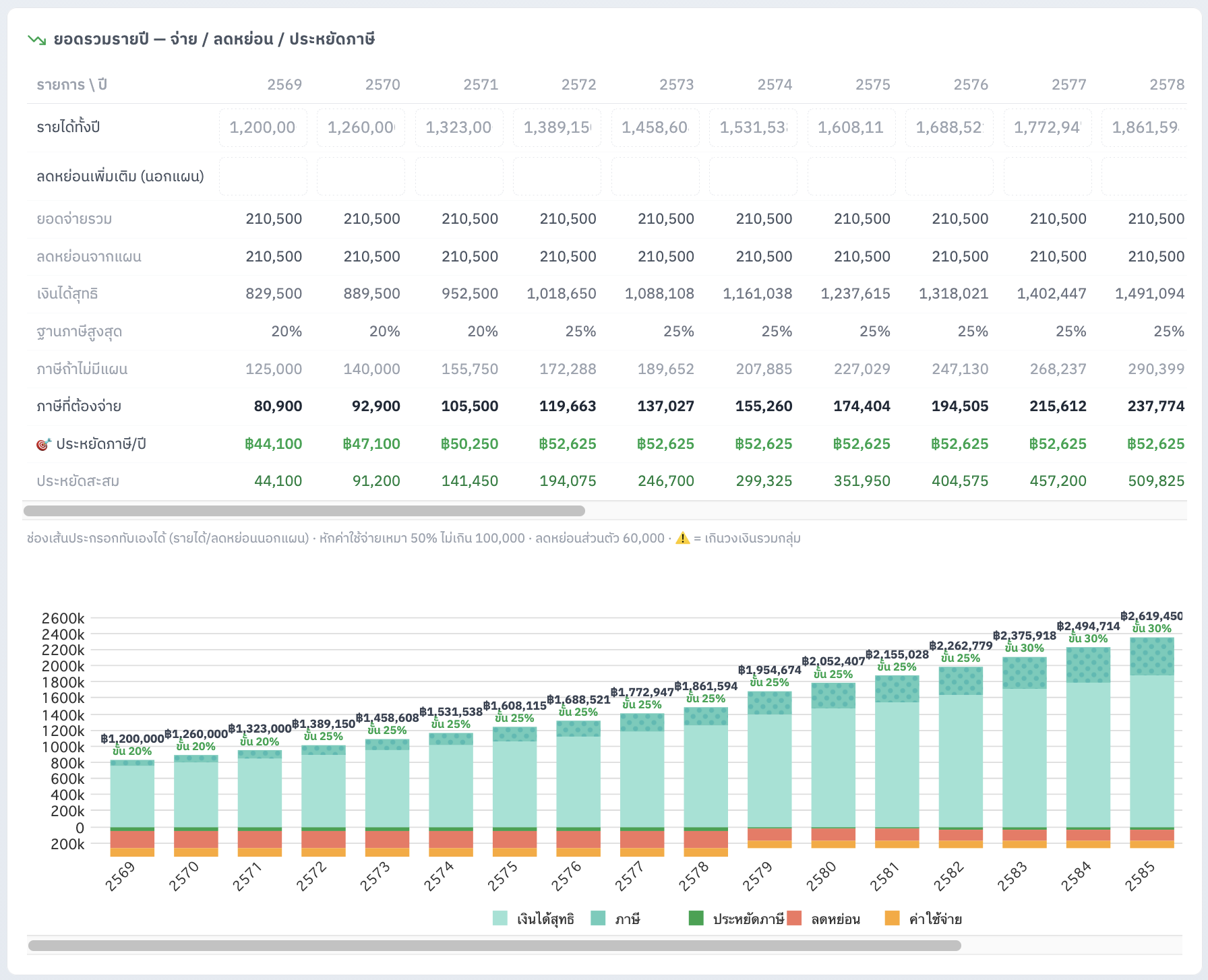Toggle the ภาษี legend swatch
This screenshot has width=1208, height=980.
point(598,918)
